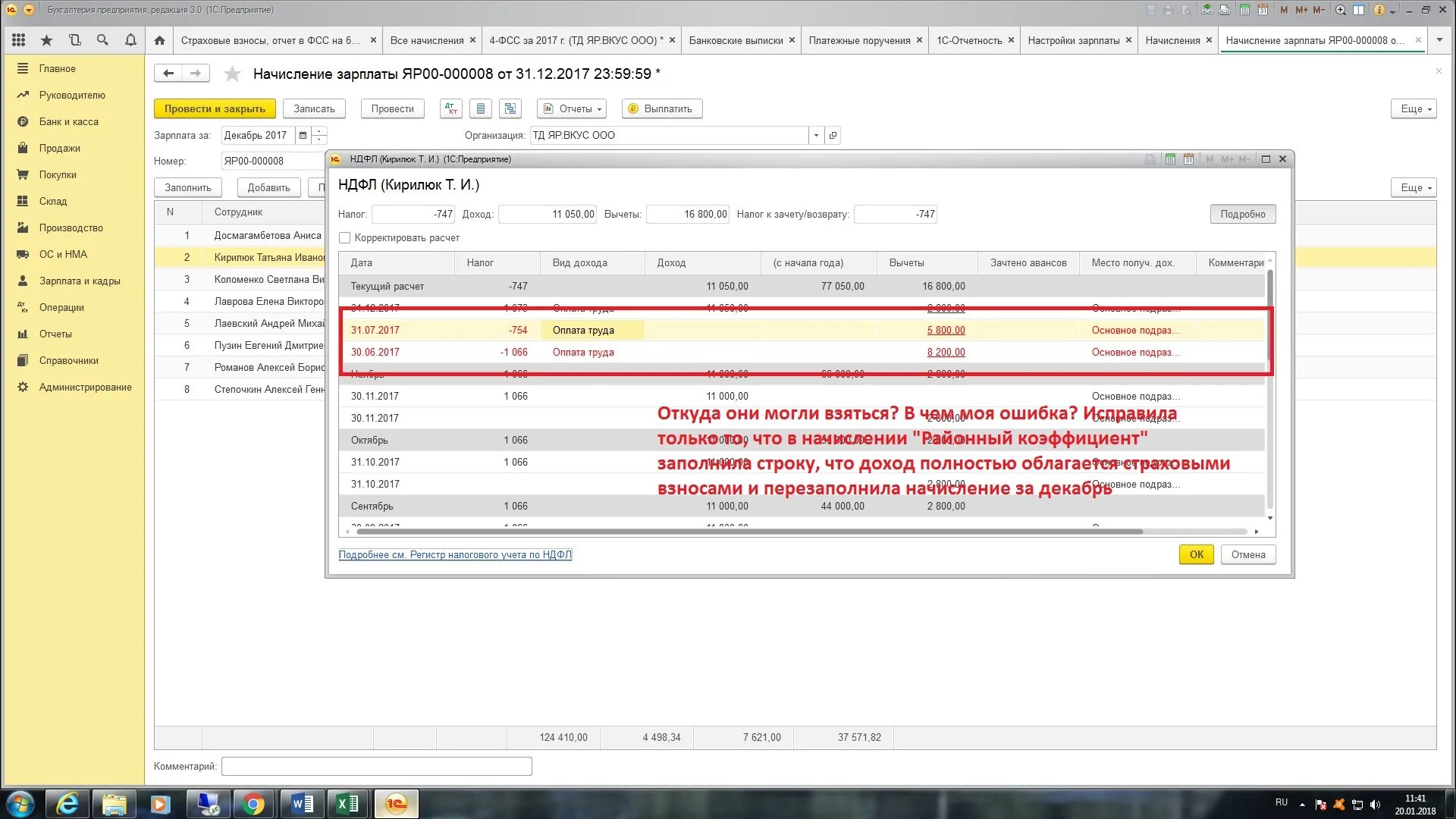Open the sections menu grid icon
Image resolution: width=1456 pixels, height=819 pixels.
pos(19,40)
